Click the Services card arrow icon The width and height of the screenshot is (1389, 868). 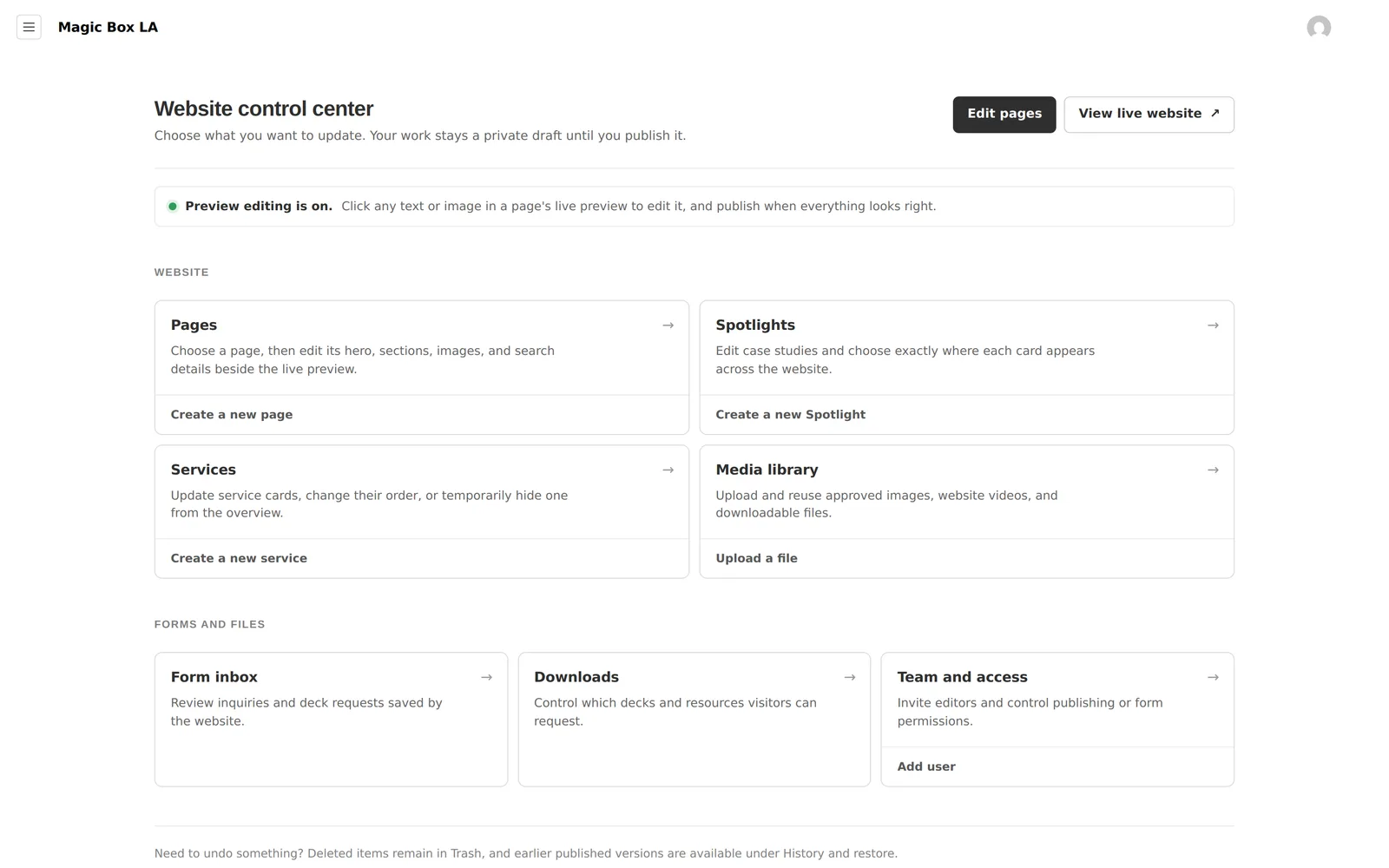(668, 470)
